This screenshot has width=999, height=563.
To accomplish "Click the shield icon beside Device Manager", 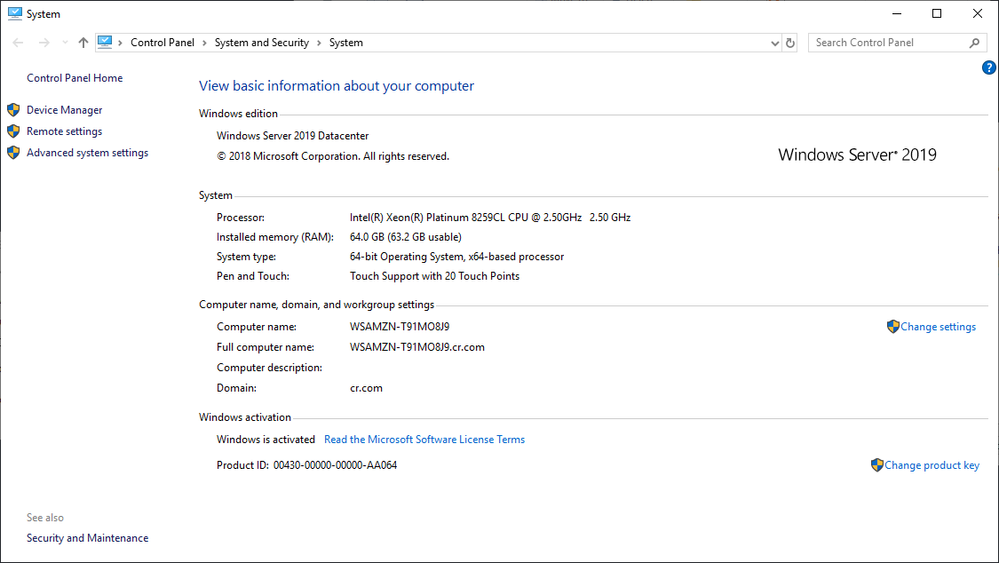I will click(13, 110).
